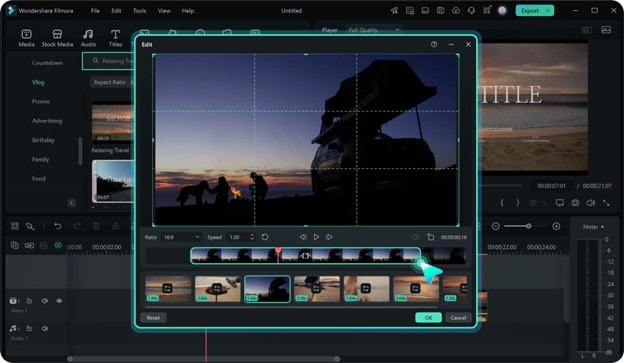
Task: Step to previous frame in Edit dialog
Action: 303,237
